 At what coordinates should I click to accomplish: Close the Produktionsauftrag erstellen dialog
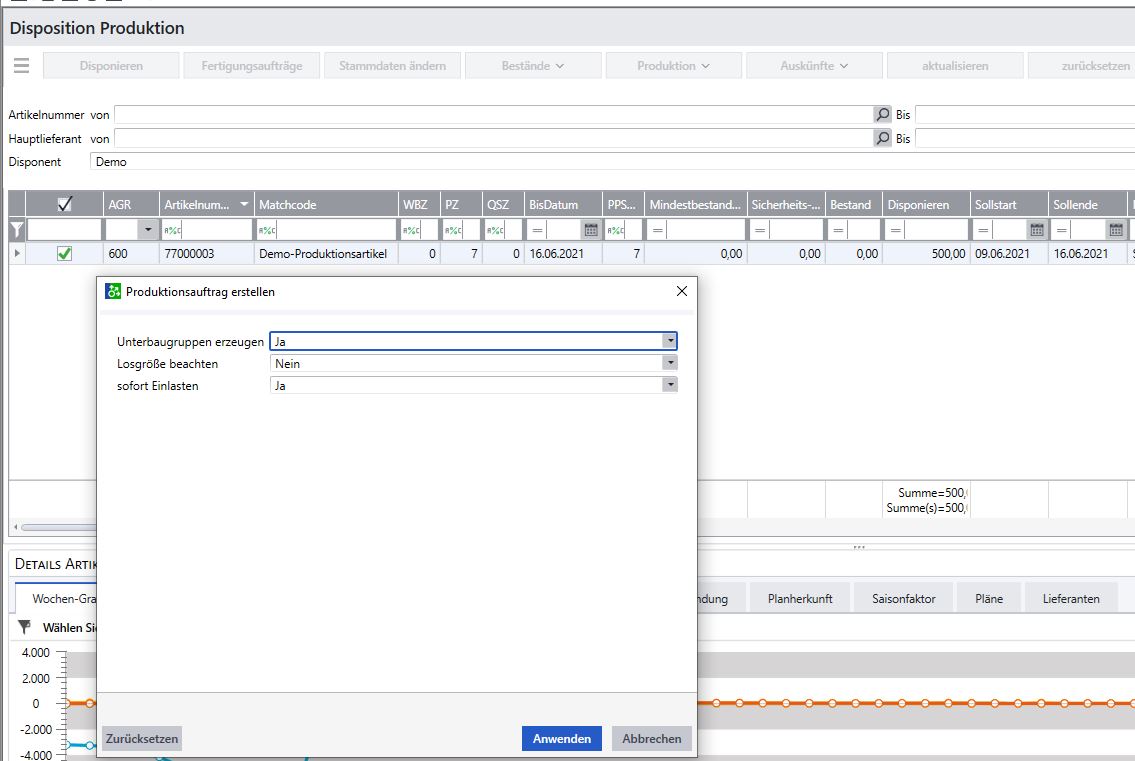click(682, 292)
